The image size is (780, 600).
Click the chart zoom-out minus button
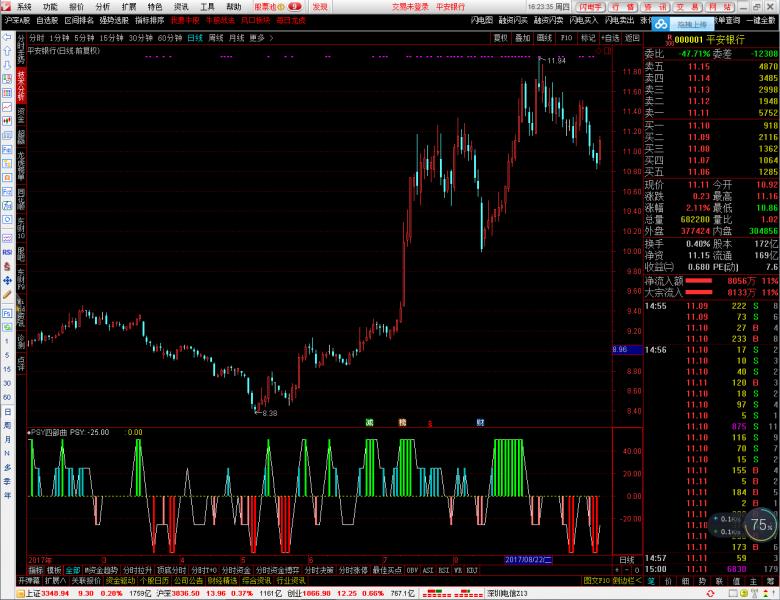coord(627,570)
